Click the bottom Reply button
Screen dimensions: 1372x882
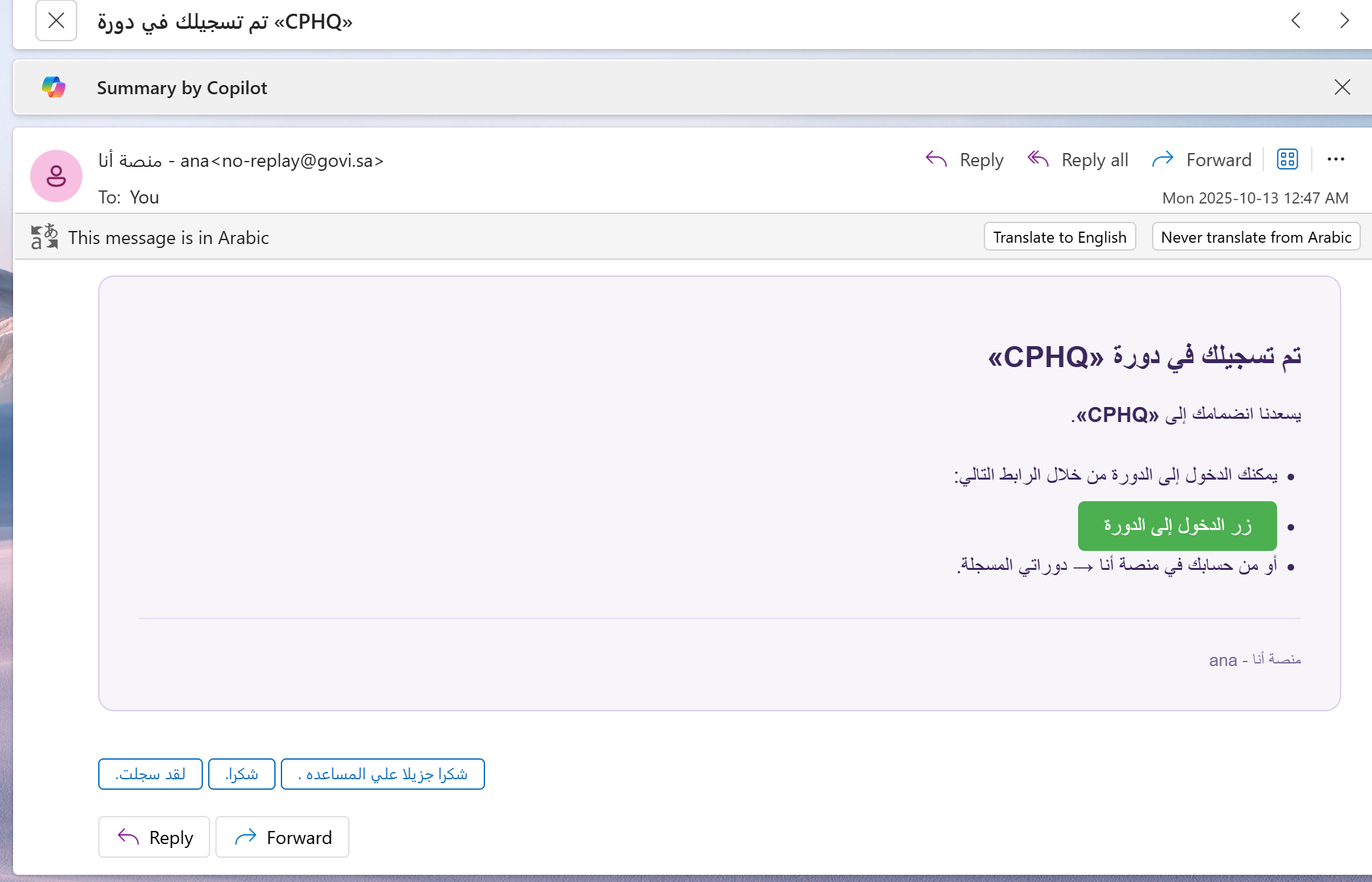[154, 837]
